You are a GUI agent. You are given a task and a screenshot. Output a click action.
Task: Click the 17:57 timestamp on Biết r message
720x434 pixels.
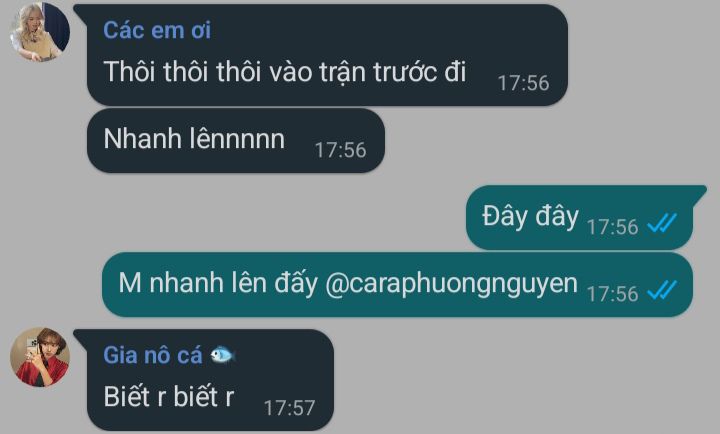(x=289, y=408)
